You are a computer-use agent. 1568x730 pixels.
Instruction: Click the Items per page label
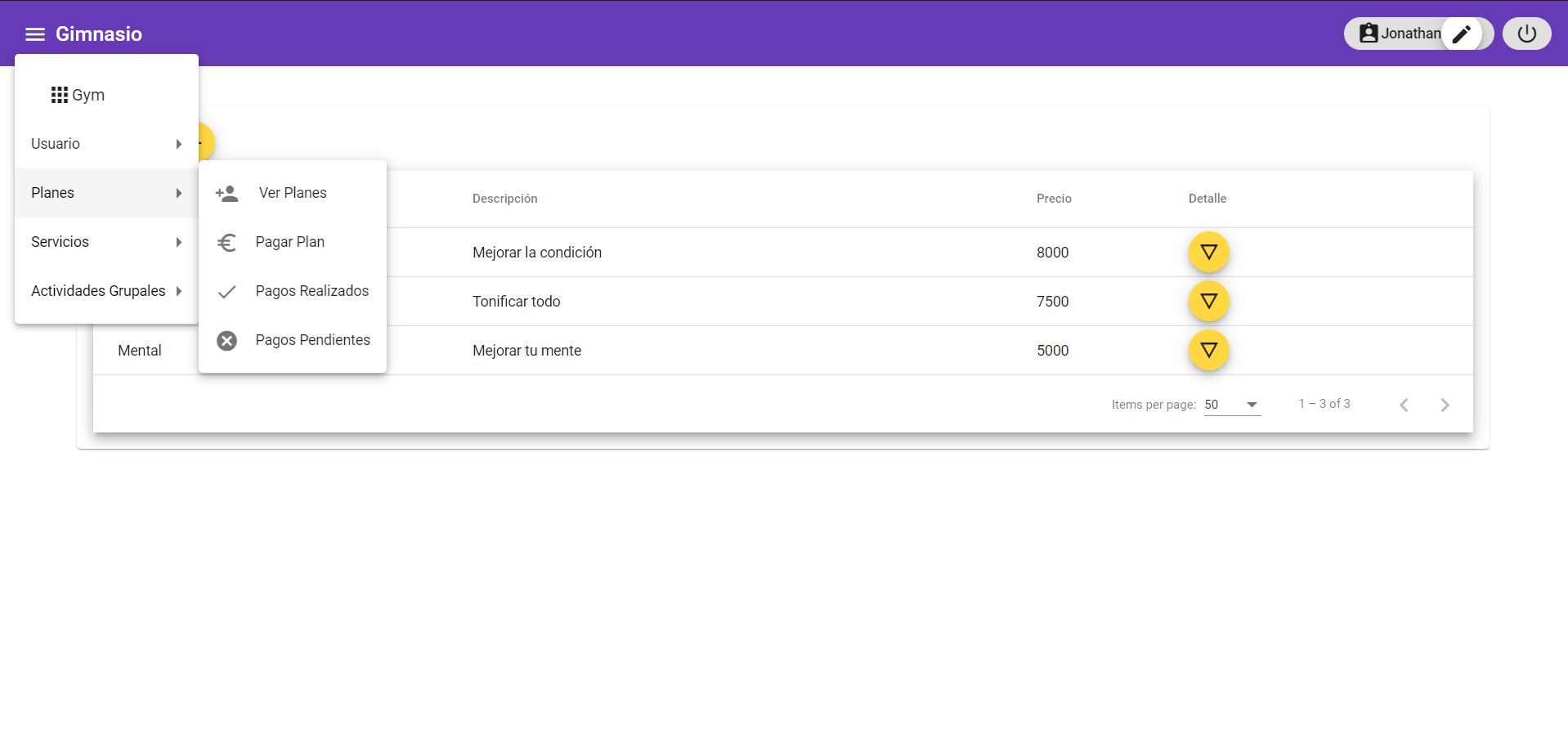[x=1154, y=405]
